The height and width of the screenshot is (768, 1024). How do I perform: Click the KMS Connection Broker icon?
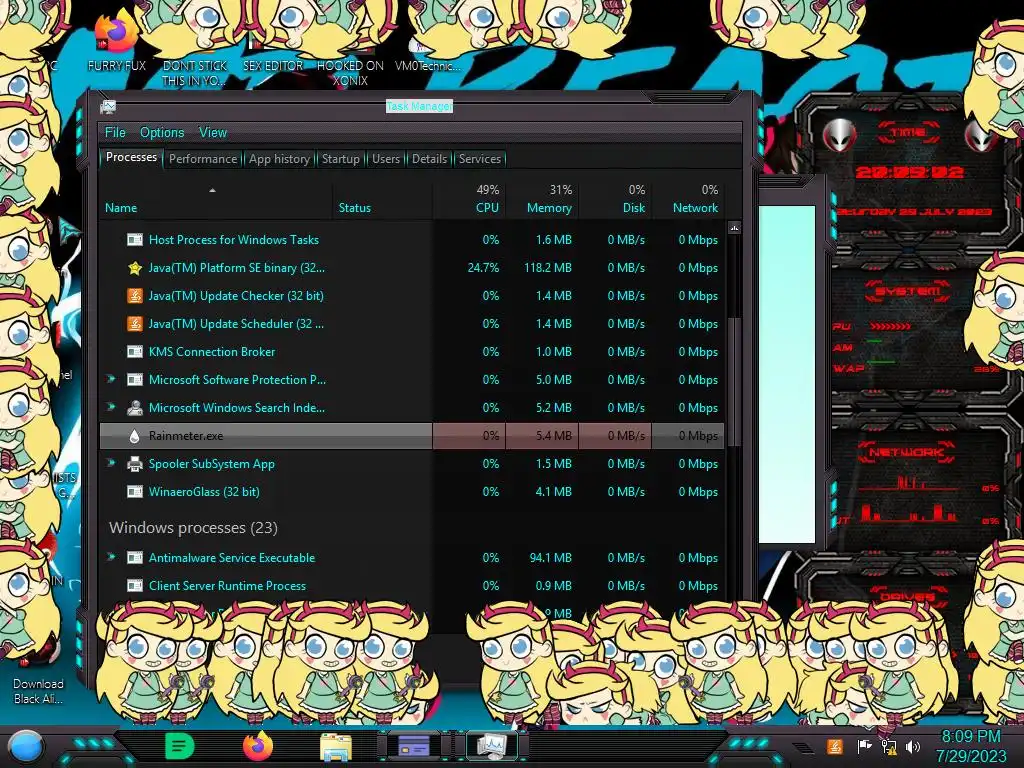click(135, 351)
